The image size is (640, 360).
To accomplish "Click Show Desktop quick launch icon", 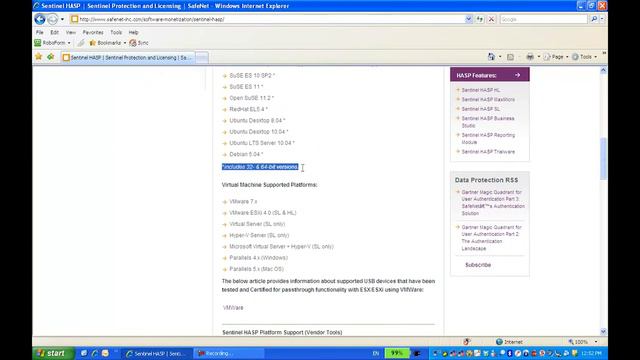I will pyautogui.click(x=84, y=353).
